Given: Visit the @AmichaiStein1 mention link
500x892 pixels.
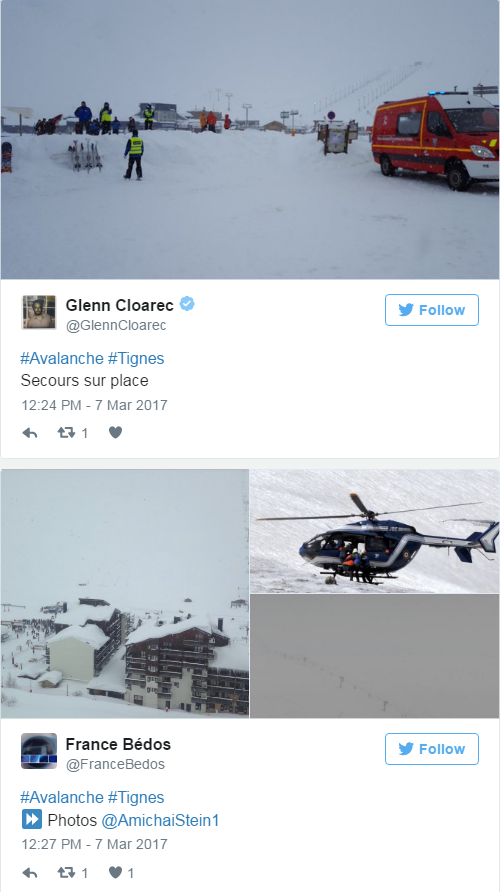Looking at the screenshot, I should (x=160, y=820).
